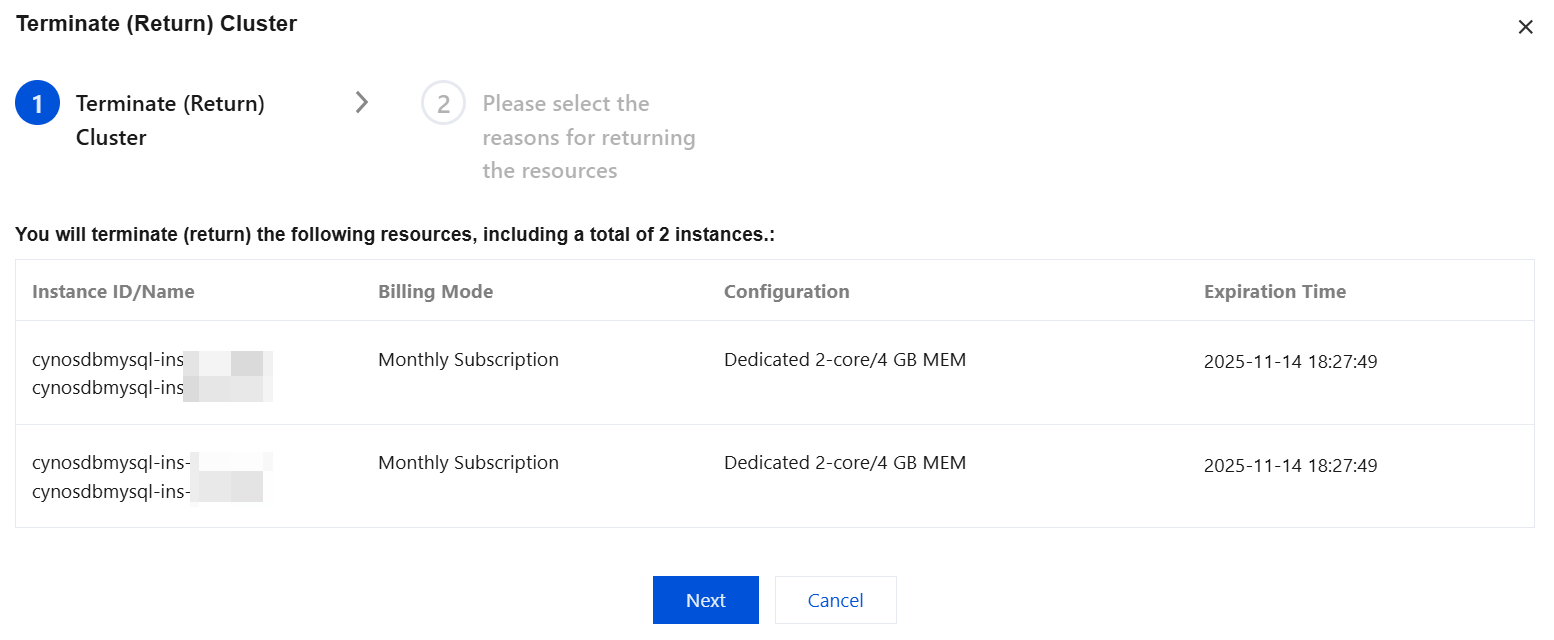Click the 'Configuration' column header
This screenshot has height=640, width=1554.
coord(786,292)
